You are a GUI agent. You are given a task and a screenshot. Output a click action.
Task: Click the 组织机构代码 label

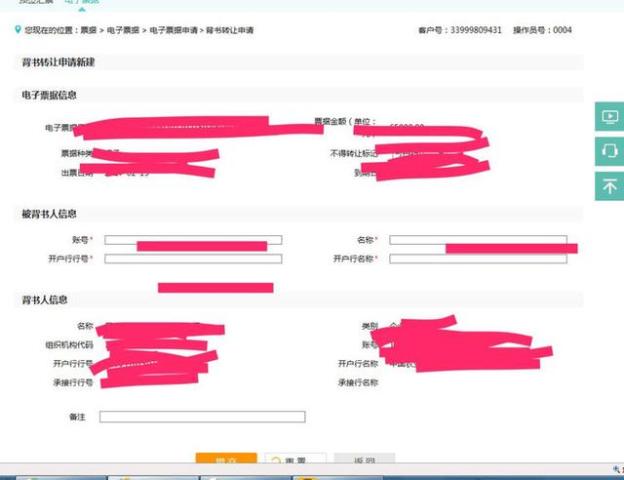(69, 345)
